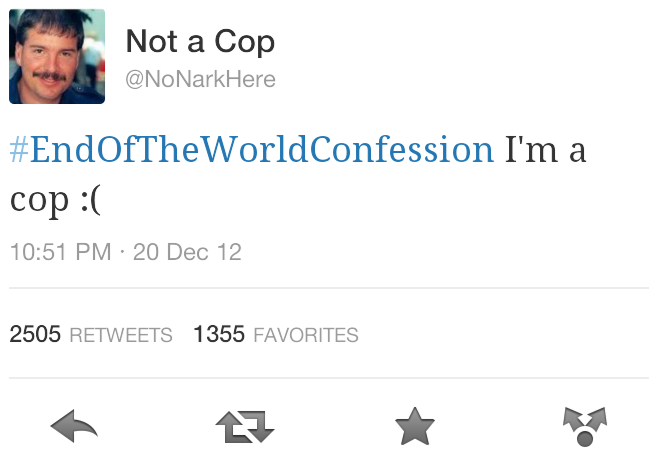Reply to the Not a Cop tweet
This screenshot has width=660, height=458.
click(x=74, y=426)
